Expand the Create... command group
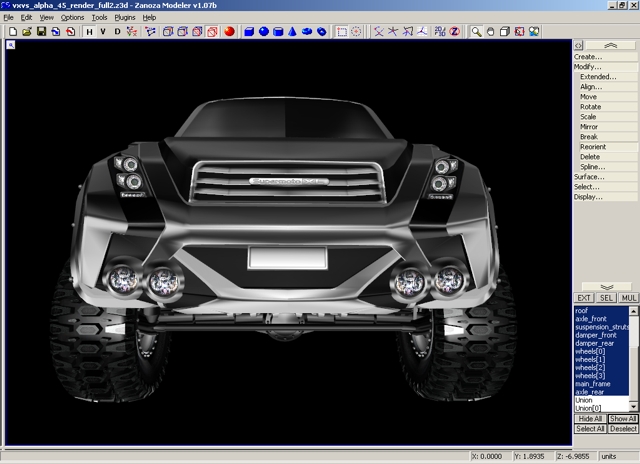Viewport: 640px width, 464px height. point(588,57)
